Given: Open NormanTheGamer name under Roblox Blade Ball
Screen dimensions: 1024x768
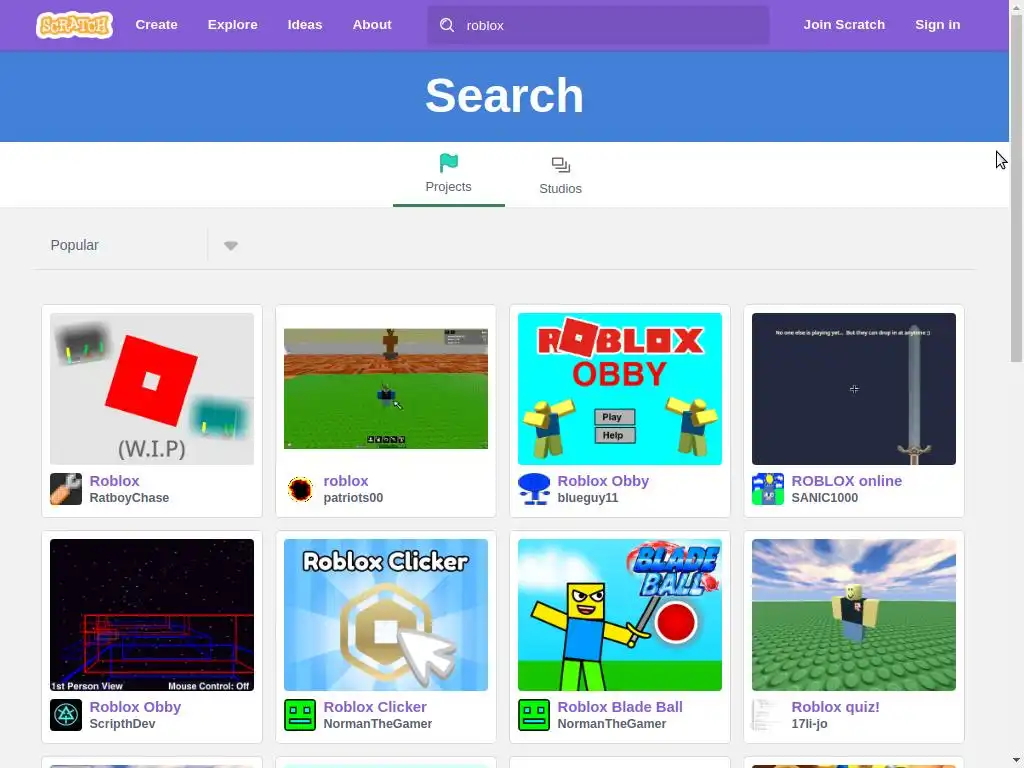Looking at the screenshot, I should (x=612, y=724).
